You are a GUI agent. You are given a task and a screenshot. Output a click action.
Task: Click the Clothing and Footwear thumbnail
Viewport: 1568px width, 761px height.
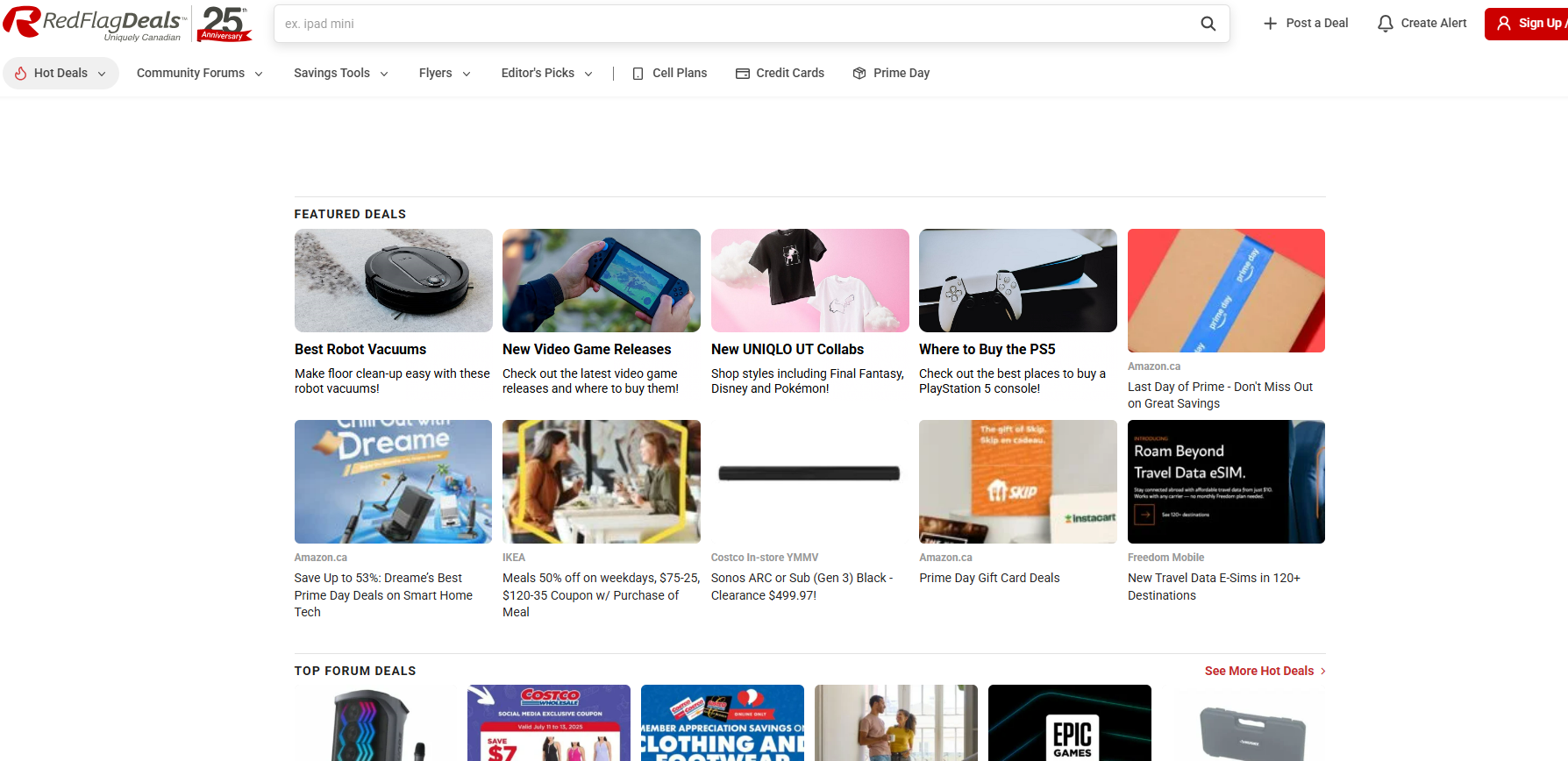tap(723, 723)
